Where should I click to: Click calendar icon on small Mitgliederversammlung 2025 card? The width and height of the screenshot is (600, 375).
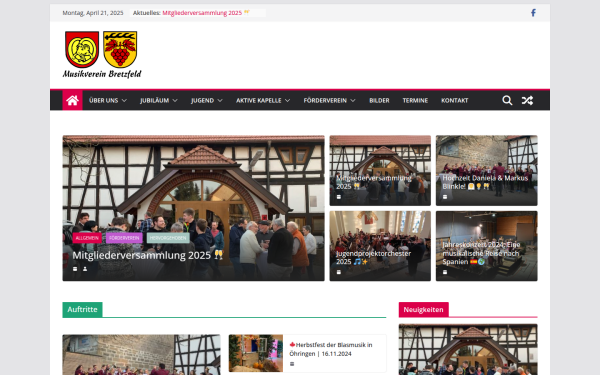click(x=339, y=197)
